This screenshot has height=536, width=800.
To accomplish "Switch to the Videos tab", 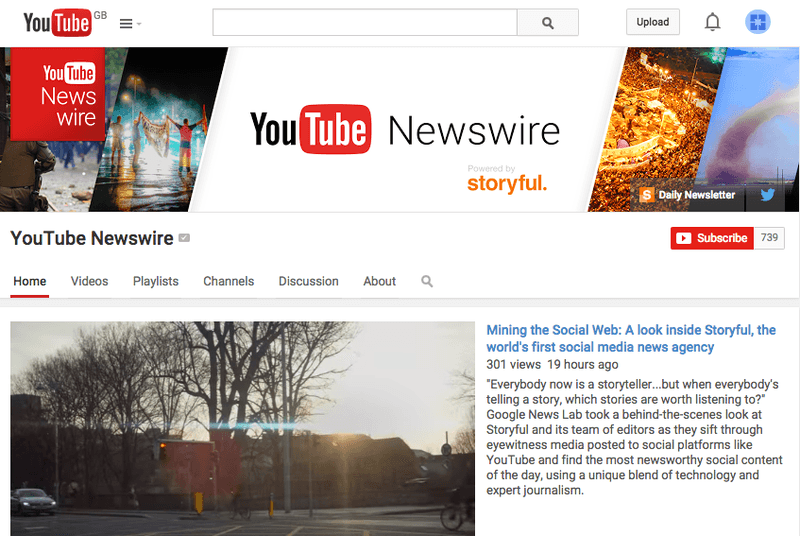I will (x=89, y=281).
